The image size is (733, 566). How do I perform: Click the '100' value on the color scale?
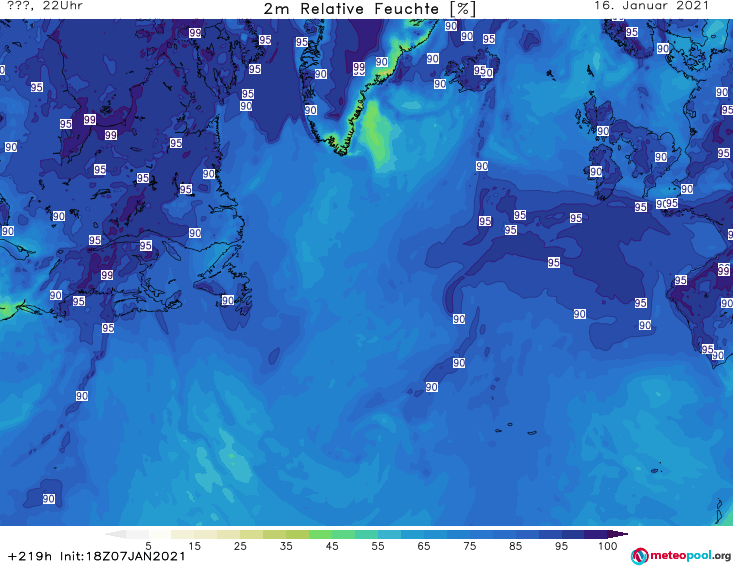point(608,546)
